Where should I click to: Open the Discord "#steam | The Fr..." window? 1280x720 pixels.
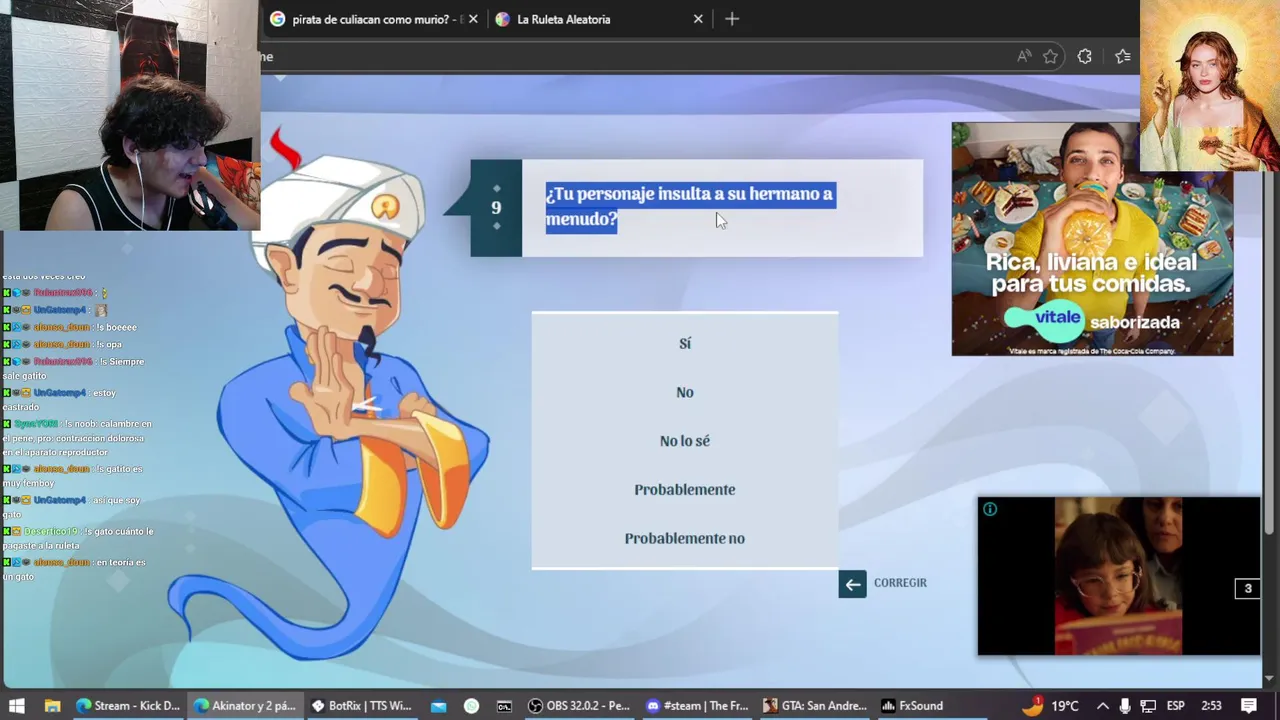697,705
